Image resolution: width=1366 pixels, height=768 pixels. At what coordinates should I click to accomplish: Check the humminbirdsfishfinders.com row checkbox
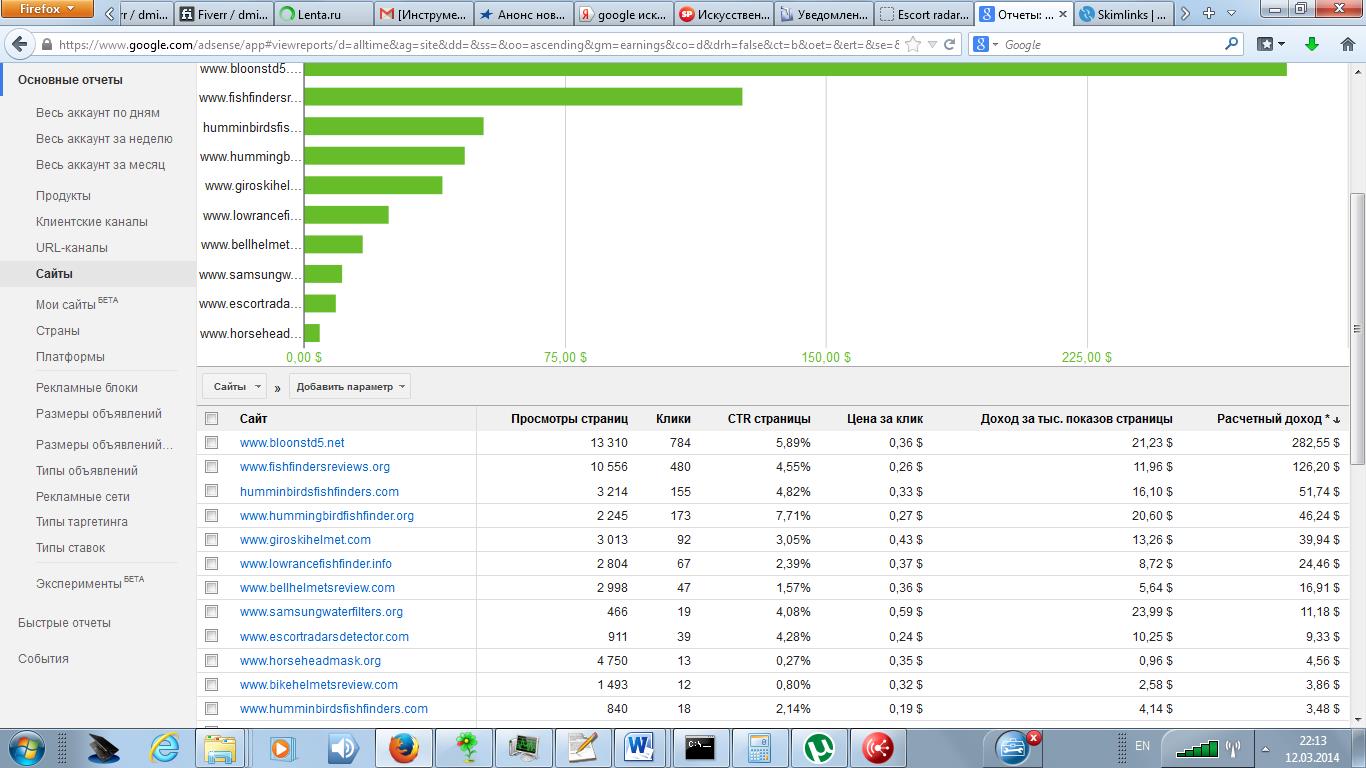(211, 491)
